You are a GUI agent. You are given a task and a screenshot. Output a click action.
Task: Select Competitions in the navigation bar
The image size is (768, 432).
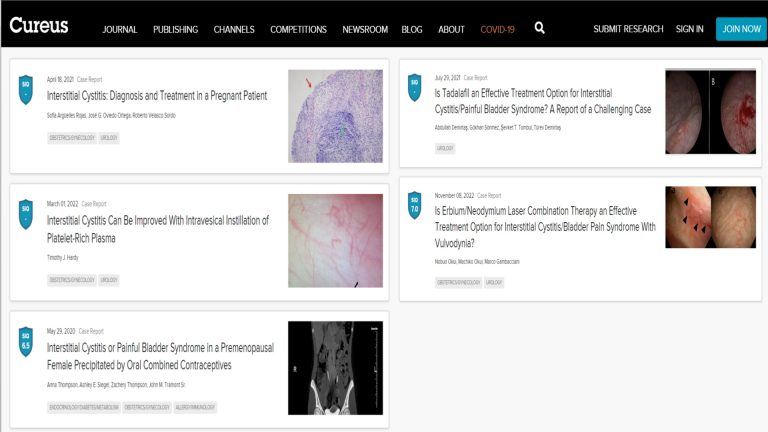(x=298, y=29)
